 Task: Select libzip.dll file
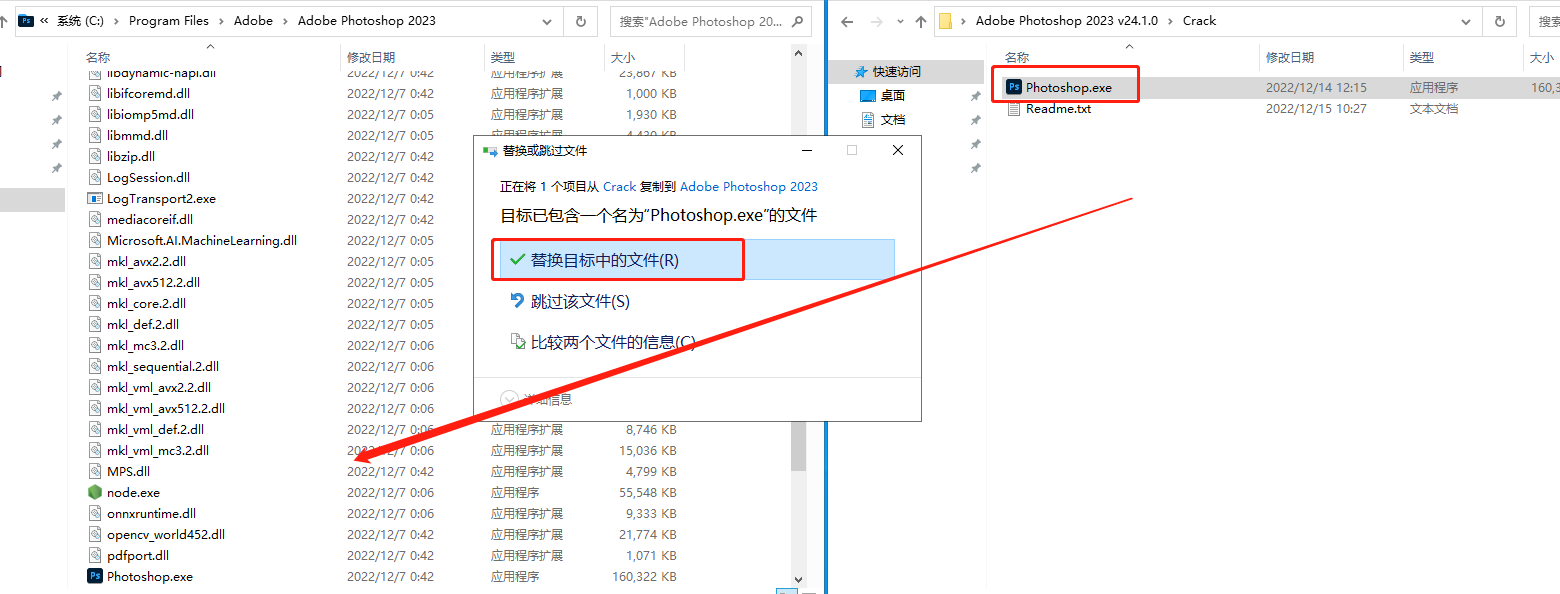point(130,156)
